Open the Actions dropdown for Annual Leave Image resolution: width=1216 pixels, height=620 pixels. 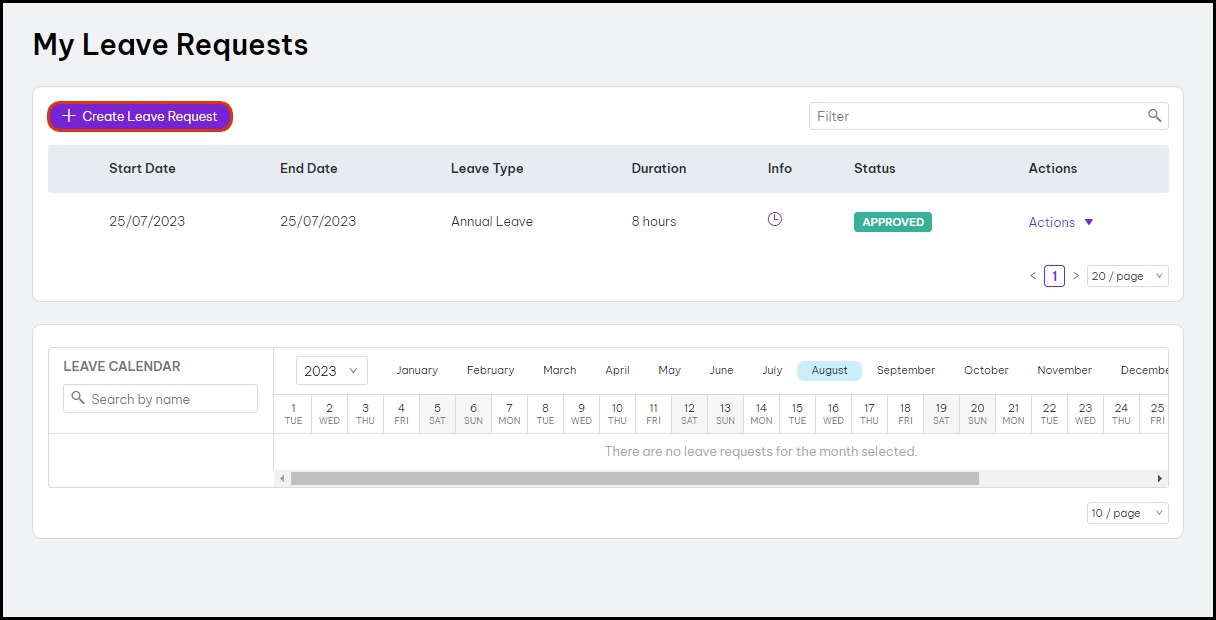tap(1060, 222)
